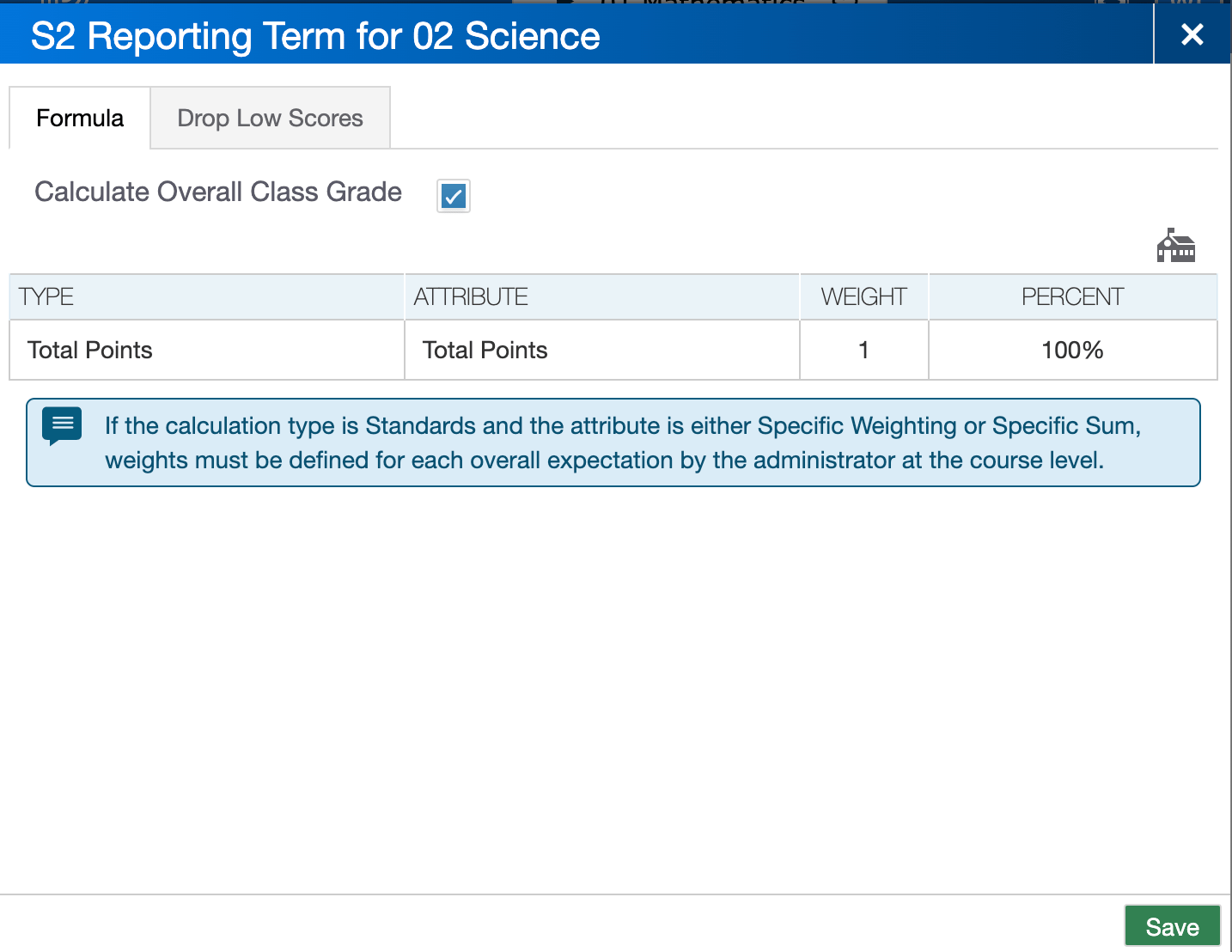The image size is (1232, 952).
Task: Click the info banner about Standards calculation
Action: [613, 442]
